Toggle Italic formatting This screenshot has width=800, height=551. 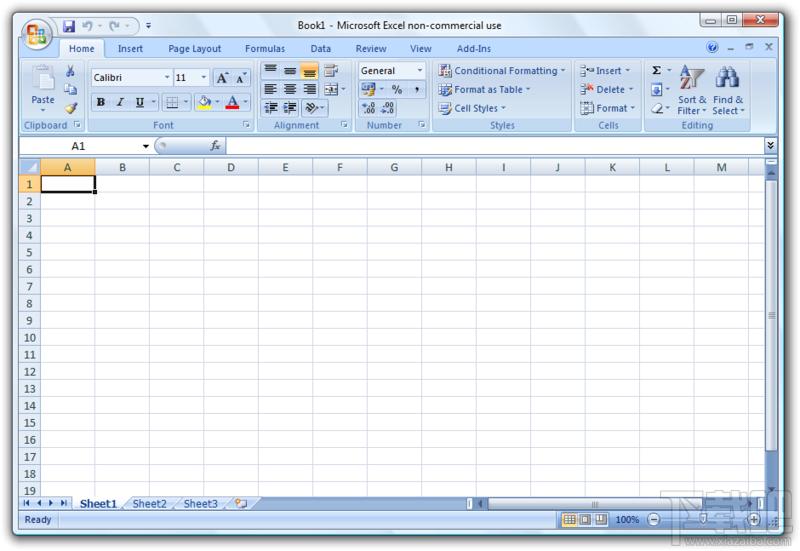[x=120, y=102]
